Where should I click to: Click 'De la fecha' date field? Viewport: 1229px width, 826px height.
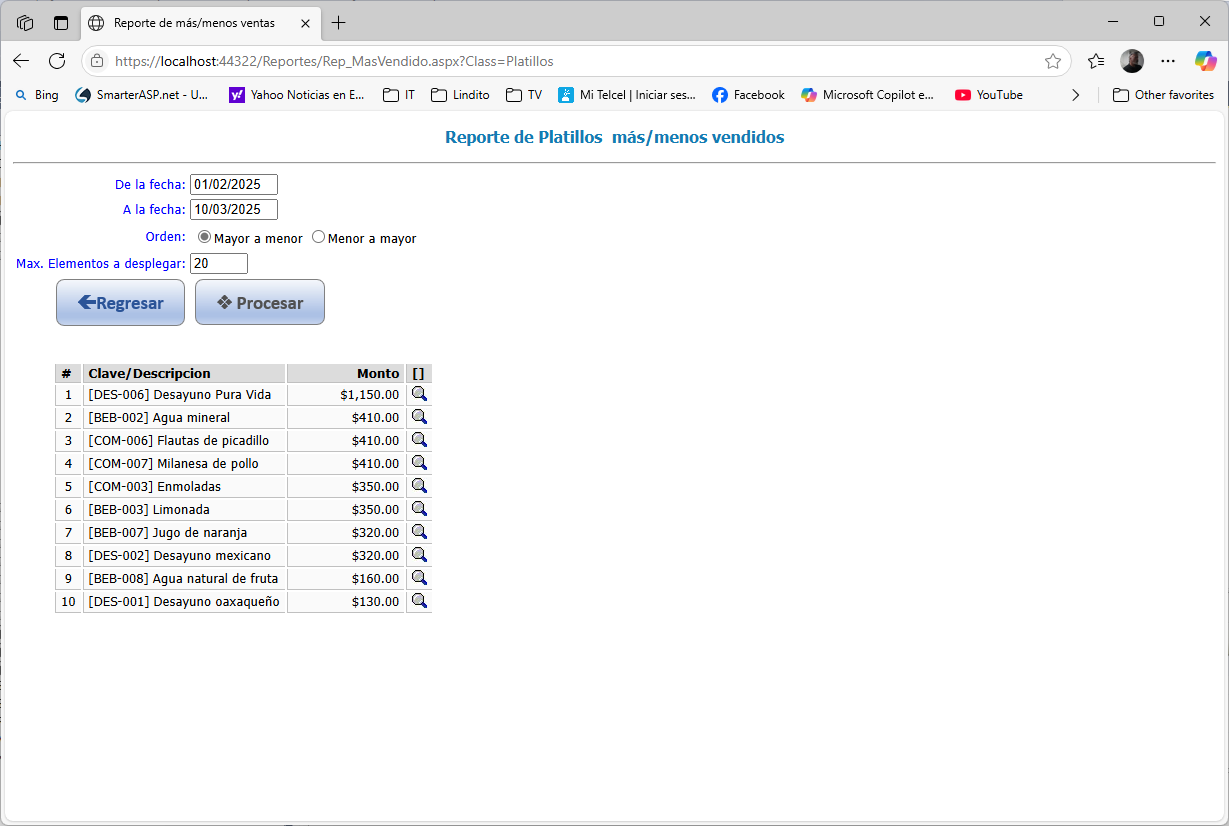click(233, 184)
